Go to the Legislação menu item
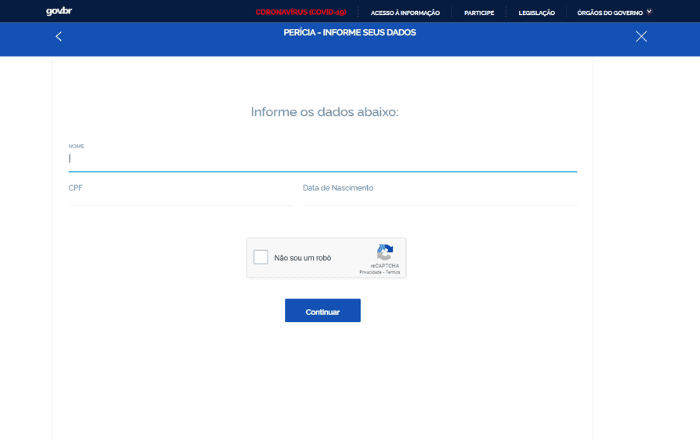This screenshot has height=440, width=700. click(537, 12)
